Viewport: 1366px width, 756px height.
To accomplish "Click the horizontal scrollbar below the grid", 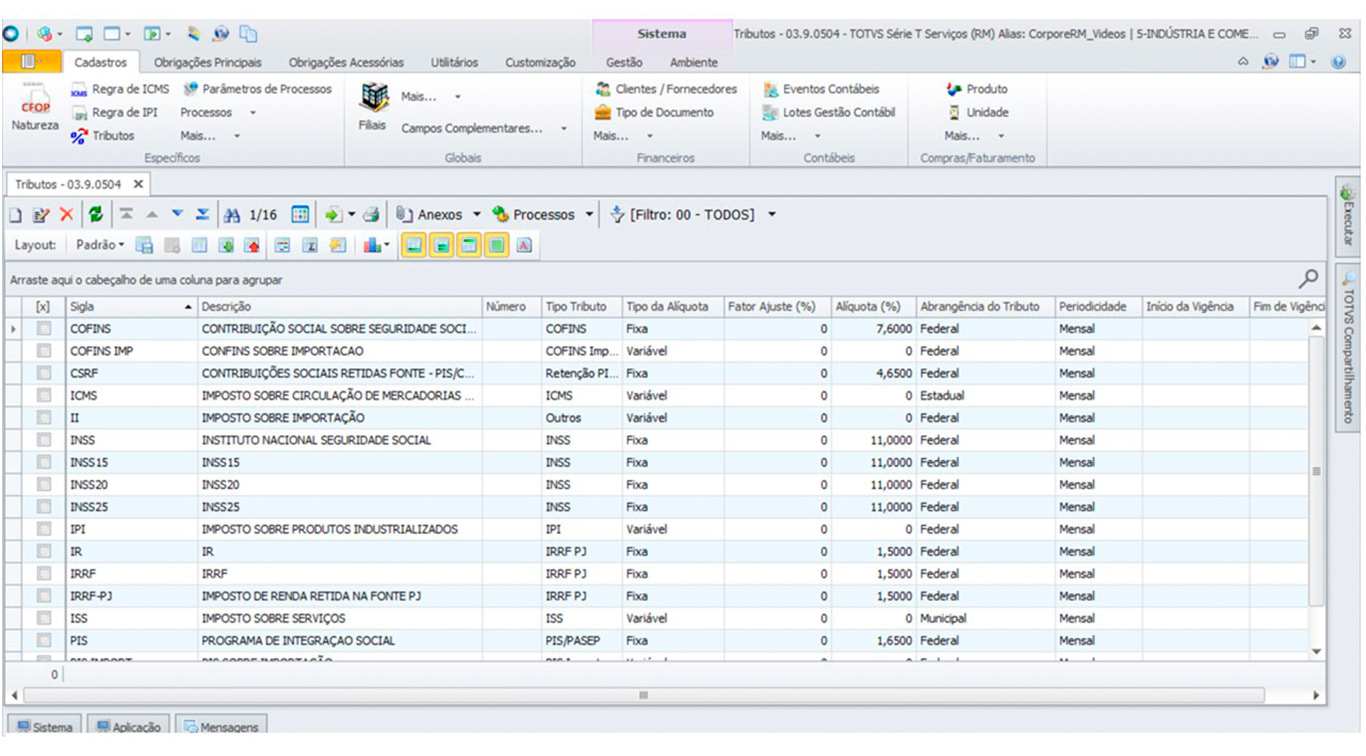I will click(643, 695).
